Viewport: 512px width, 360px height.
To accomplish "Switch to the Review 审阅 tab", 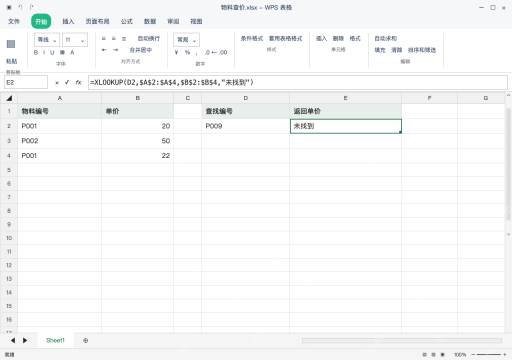I will tap(173, 21).
